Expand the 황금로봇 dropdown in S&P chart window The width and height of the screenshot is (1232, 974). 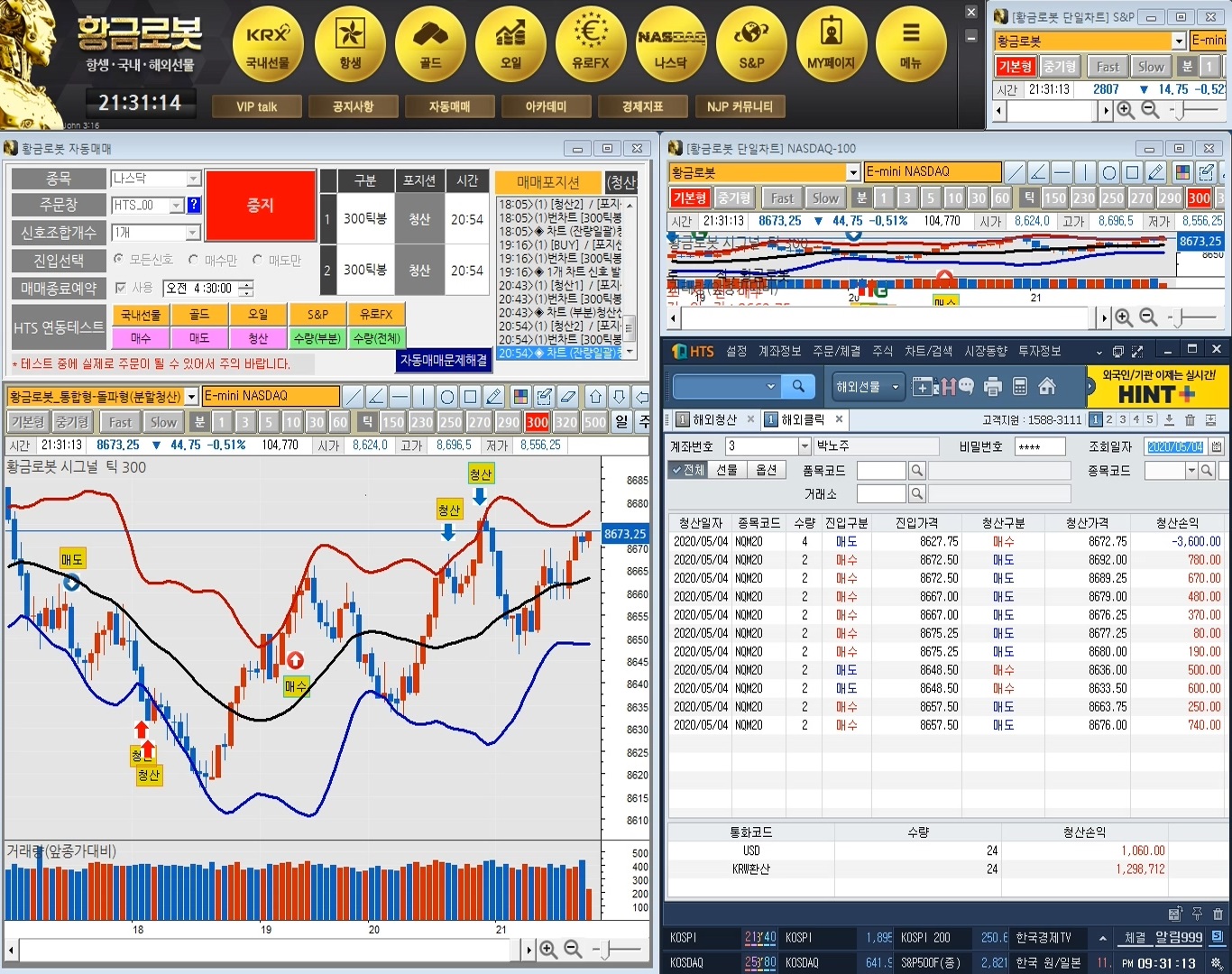(x=1179, y=41)
